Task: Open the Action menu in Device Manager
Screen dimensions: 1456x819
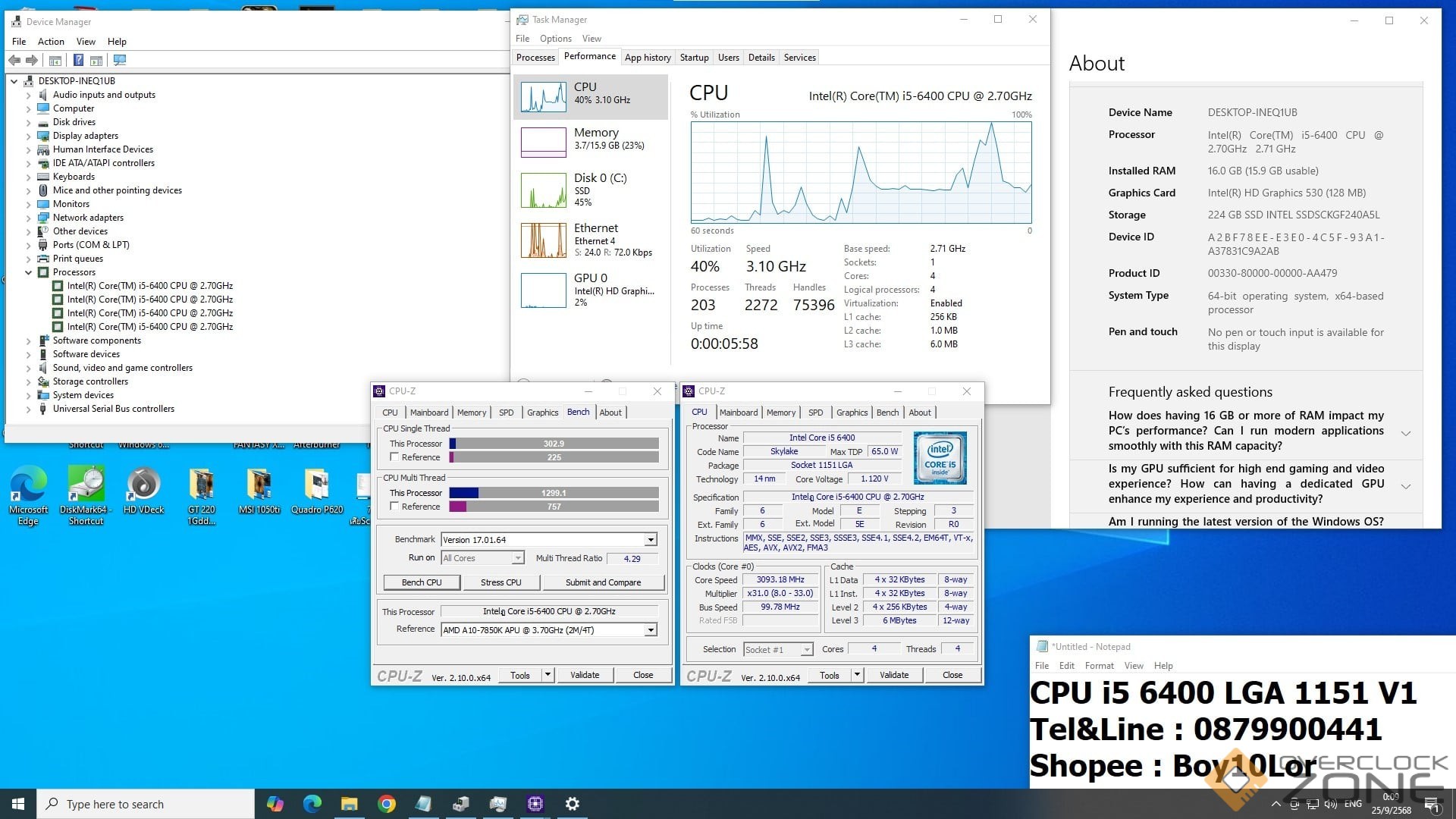Action: click(51, 42)
